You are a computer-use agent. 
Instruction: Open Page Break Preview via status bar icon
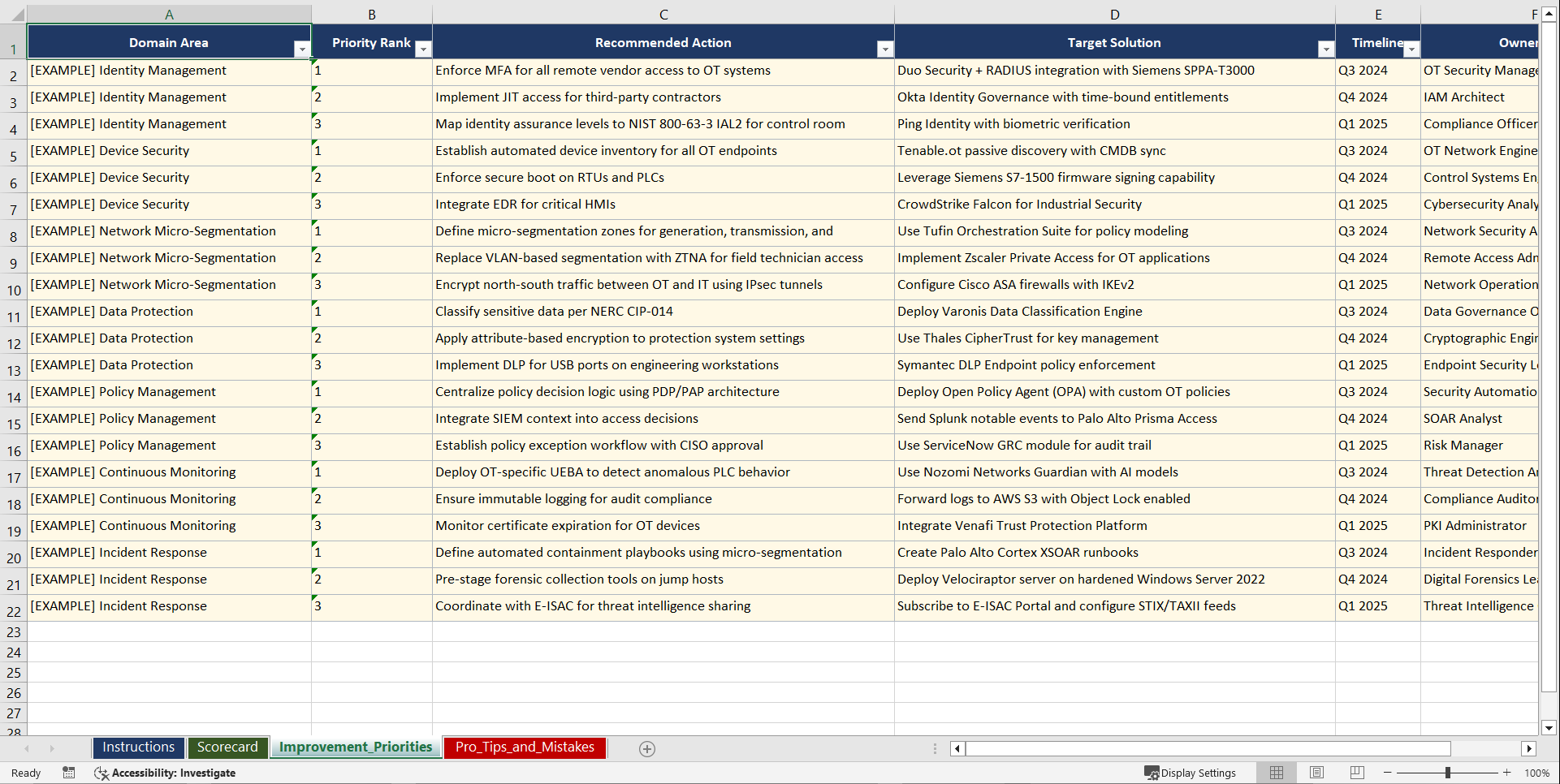tap(1356, 773)
